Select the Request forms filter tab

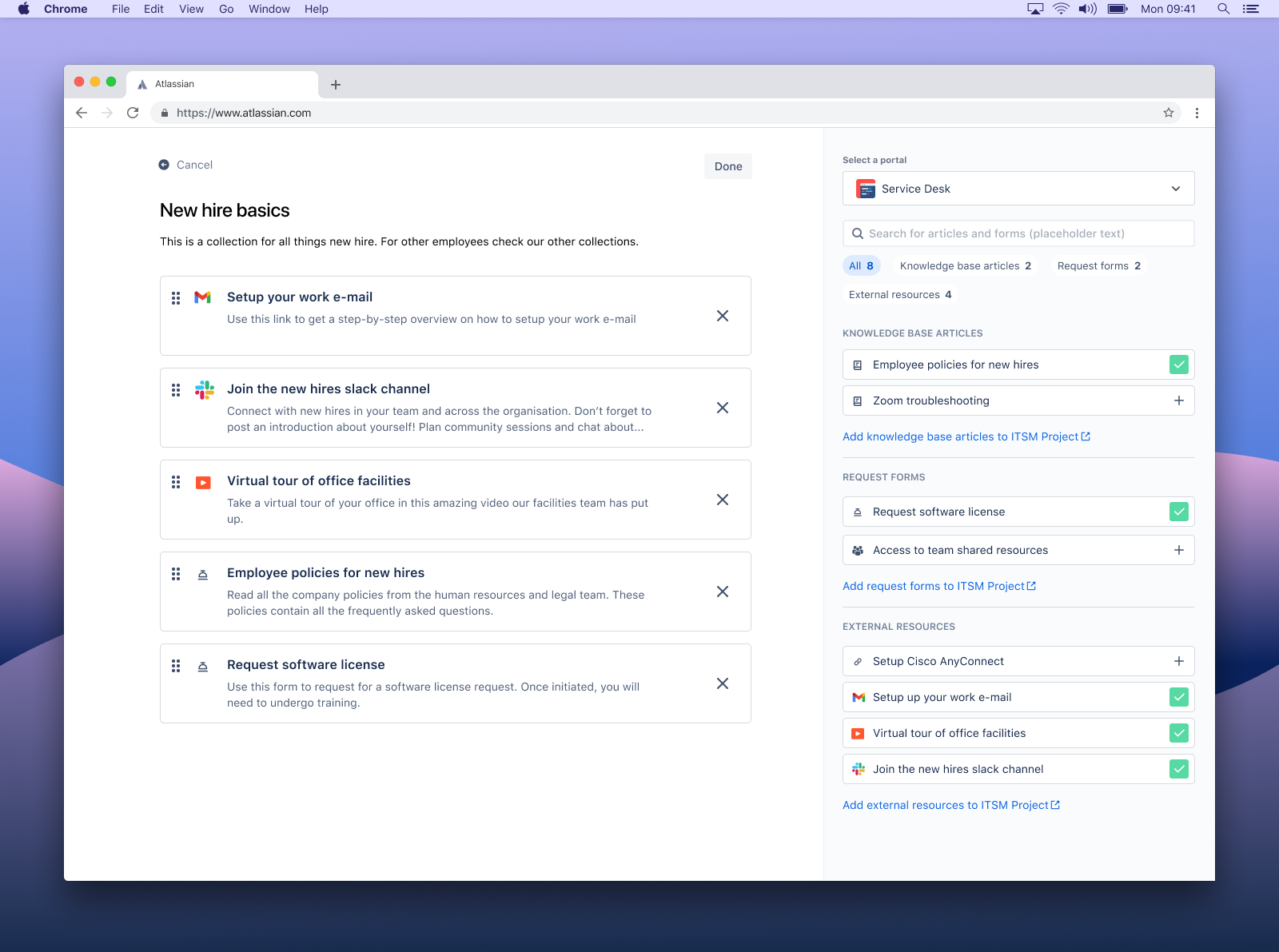pyautogui.click(x=1099, y=265)
